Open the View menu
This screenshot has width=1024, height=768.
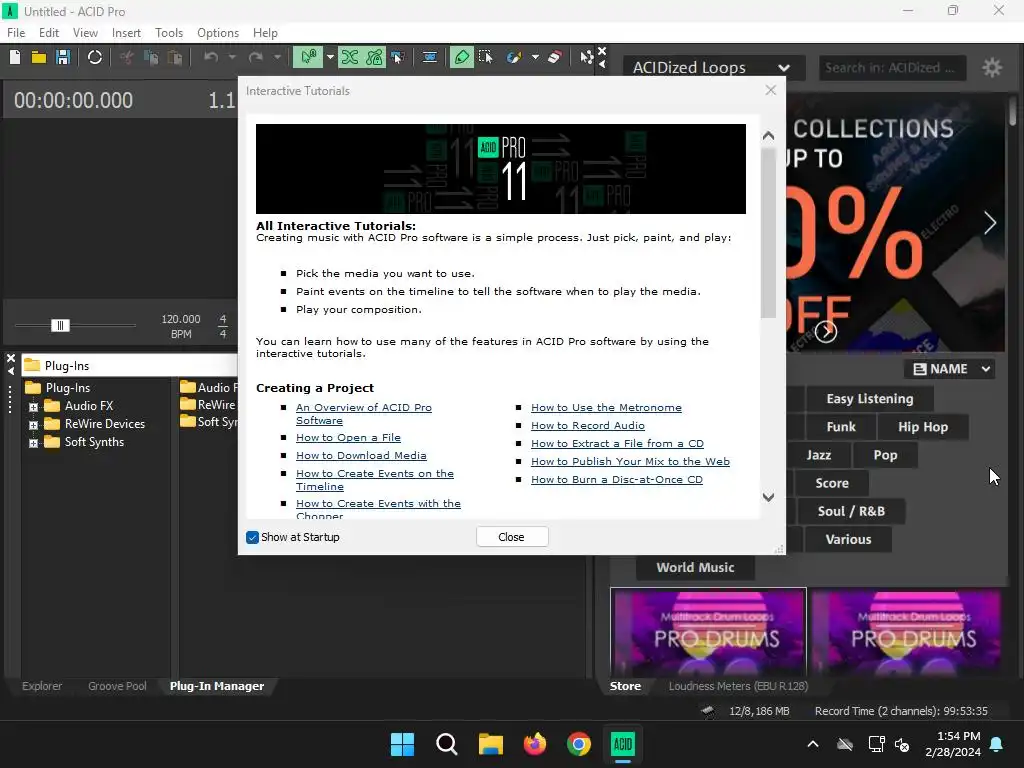[x=85, y=33]
